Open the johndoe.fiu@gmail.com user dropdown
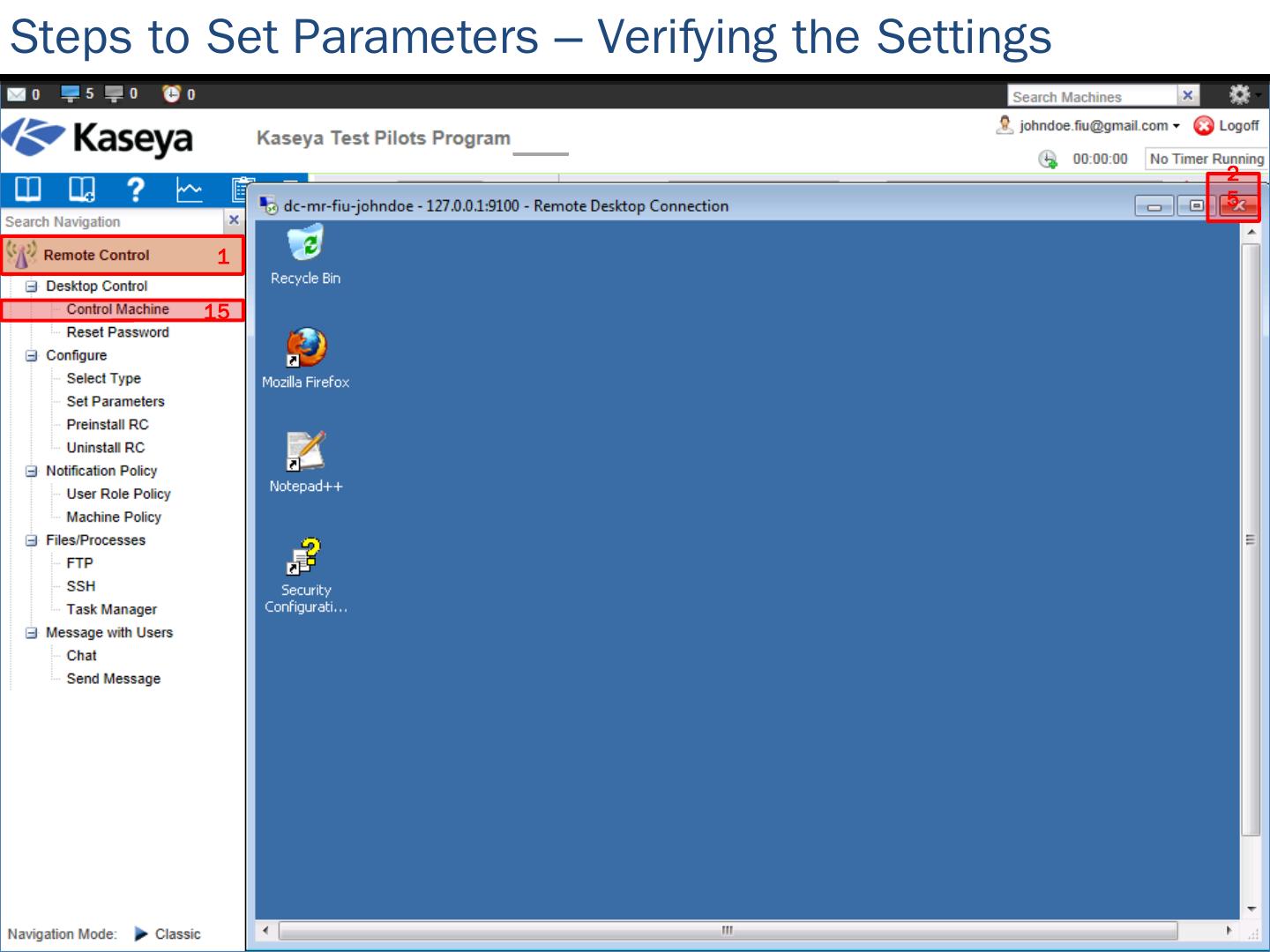This screenshot has width=1270, height=952. pos(1099,126)
